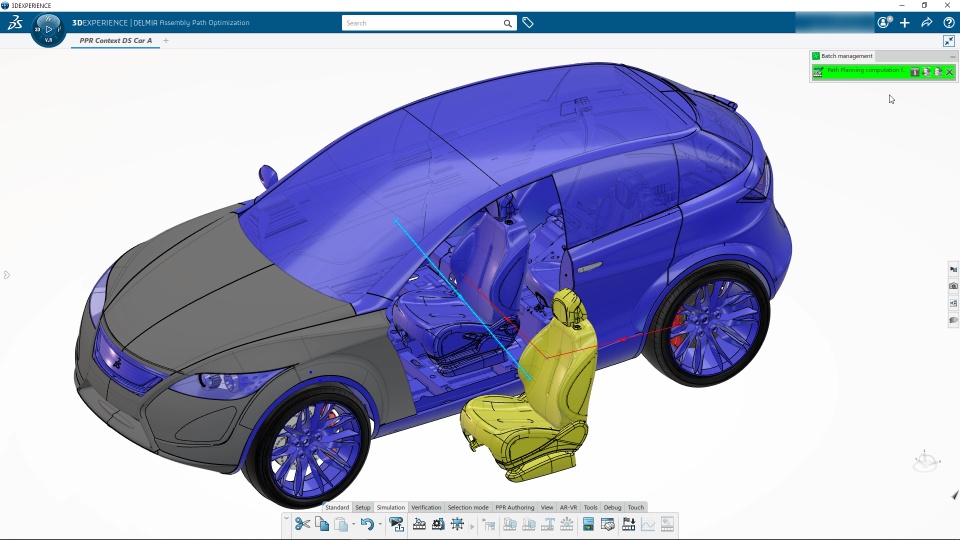Image resolution: width=960 pixels, height=540 pixels.
Task: Click the flag download track icon
Action: [628, 524]
